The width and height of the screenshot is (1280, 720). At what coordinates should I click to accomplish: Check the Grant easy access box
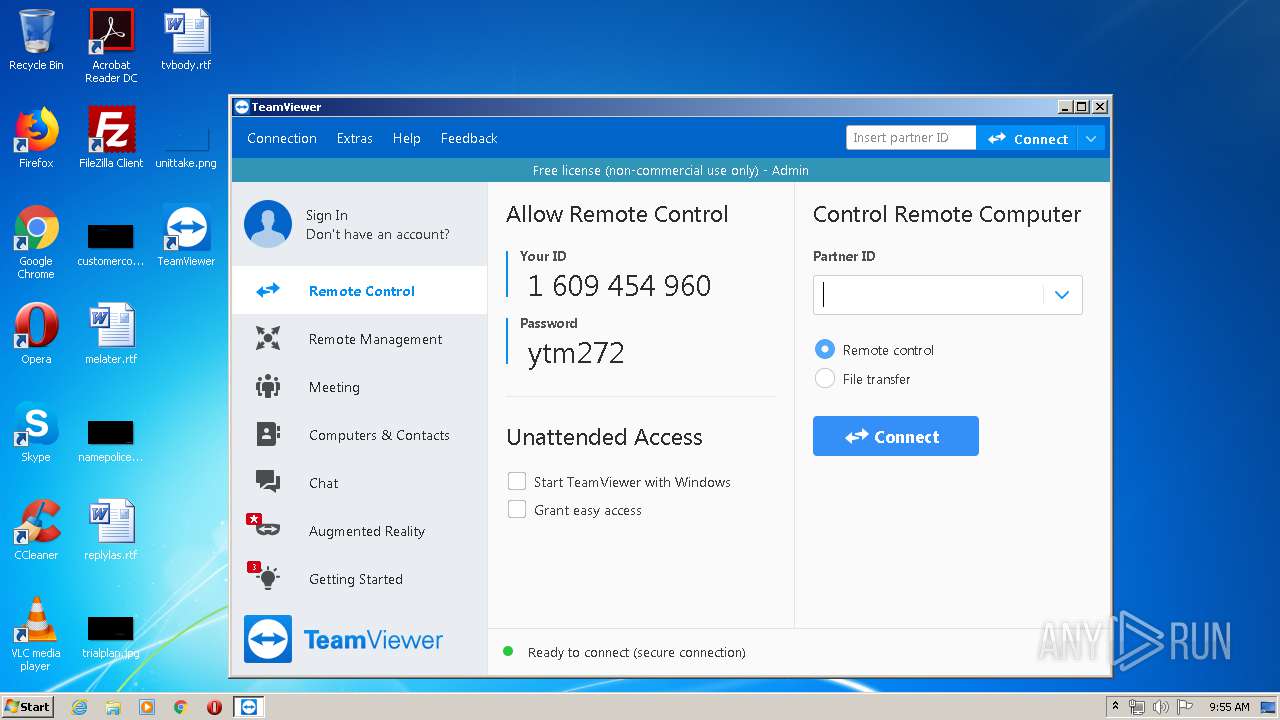(517, 510)
